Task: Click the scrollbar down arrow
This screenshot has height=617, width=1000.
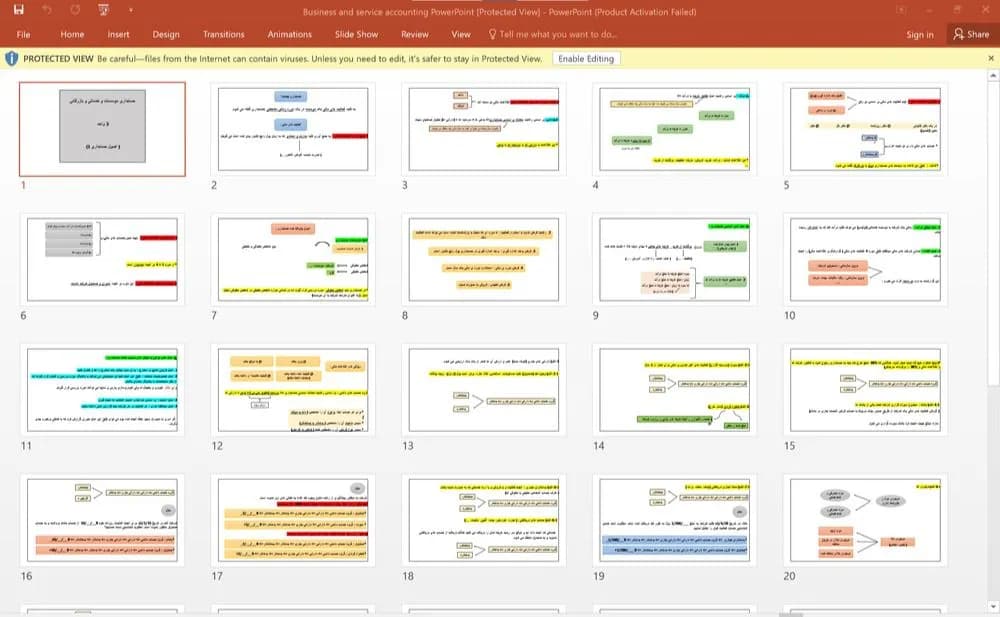Action: pos(993,606)
